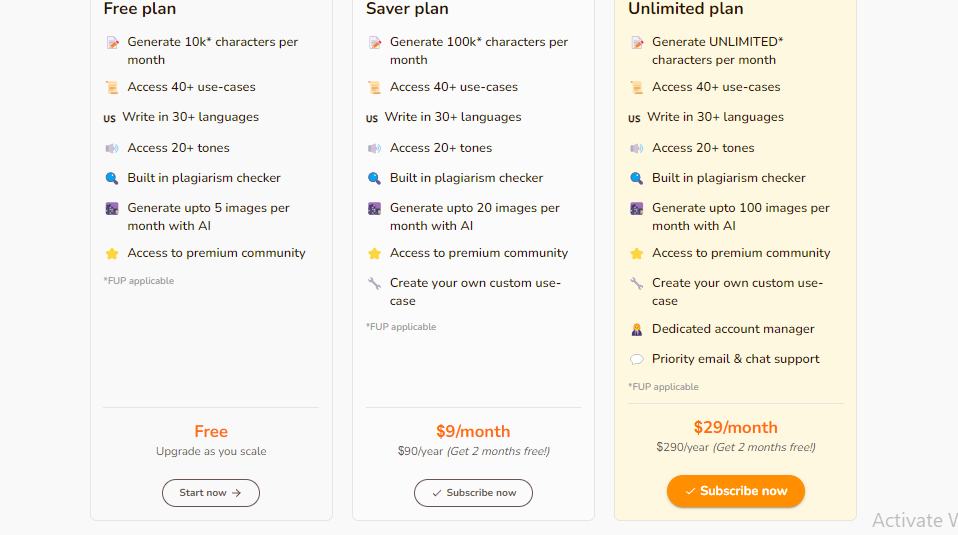Click the US languages icon in Free plan
The height and width of the screenshot is (535, 958).
(109, 118)
